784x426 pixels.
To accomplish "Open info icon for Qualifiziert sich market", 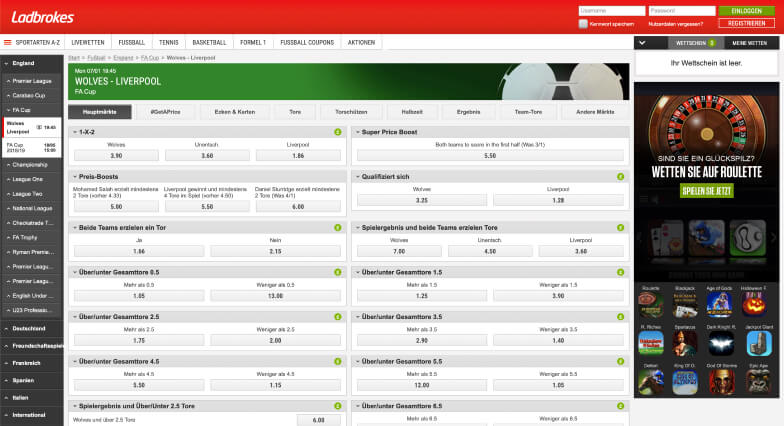I will tap(620, 176).
